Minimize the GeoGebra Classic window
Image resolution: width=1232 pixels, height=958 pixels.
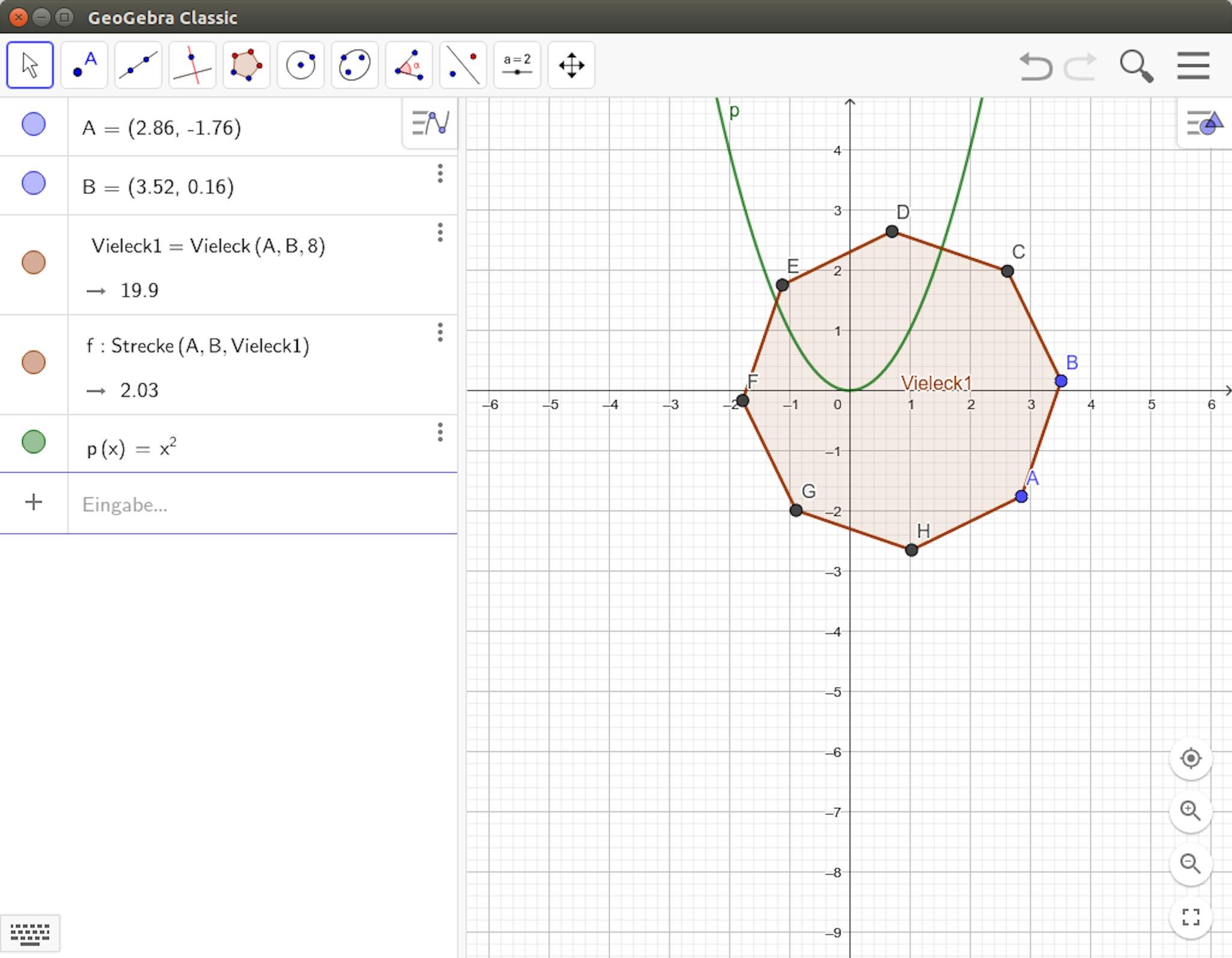coord(42,17)
